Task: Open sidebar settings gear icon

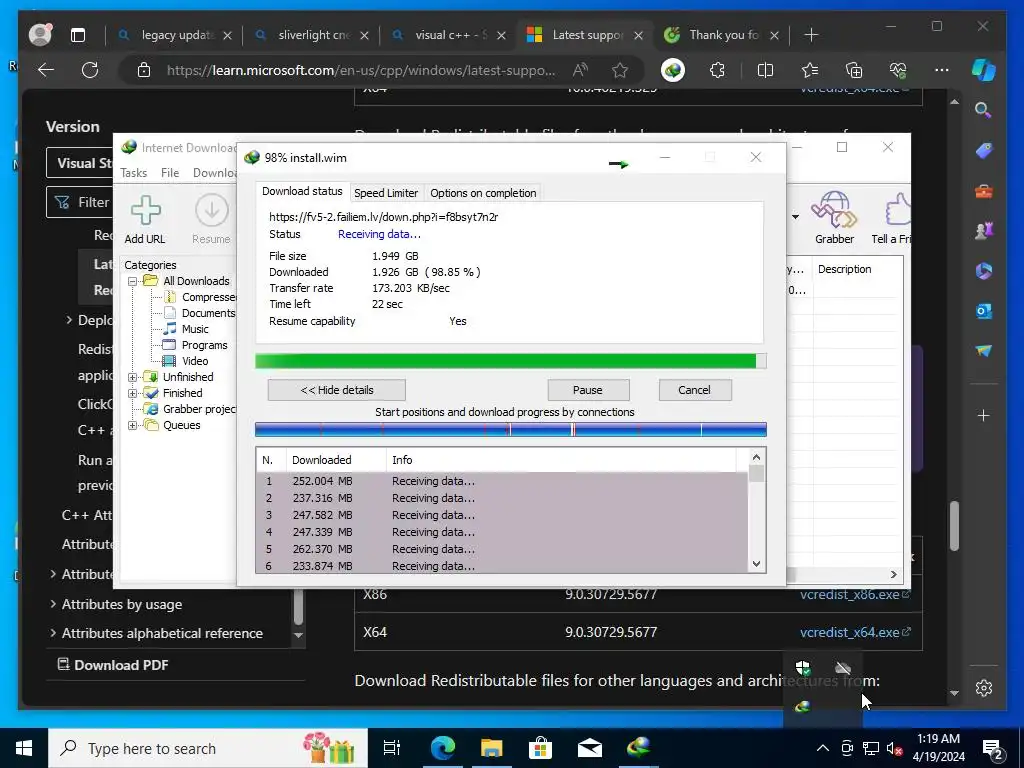Action: point(984,688)
